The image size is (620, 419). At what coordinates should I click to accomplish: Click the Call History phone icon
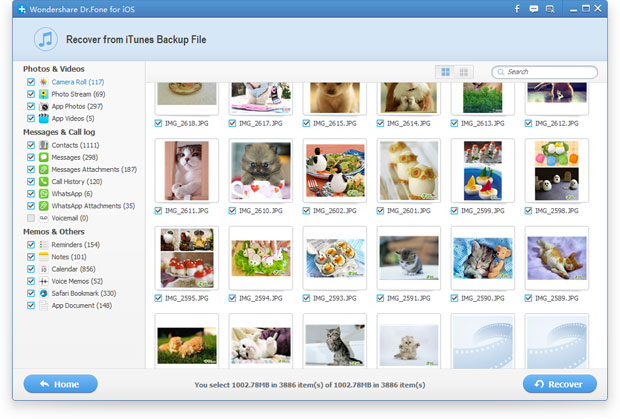(x=43, y=181)
